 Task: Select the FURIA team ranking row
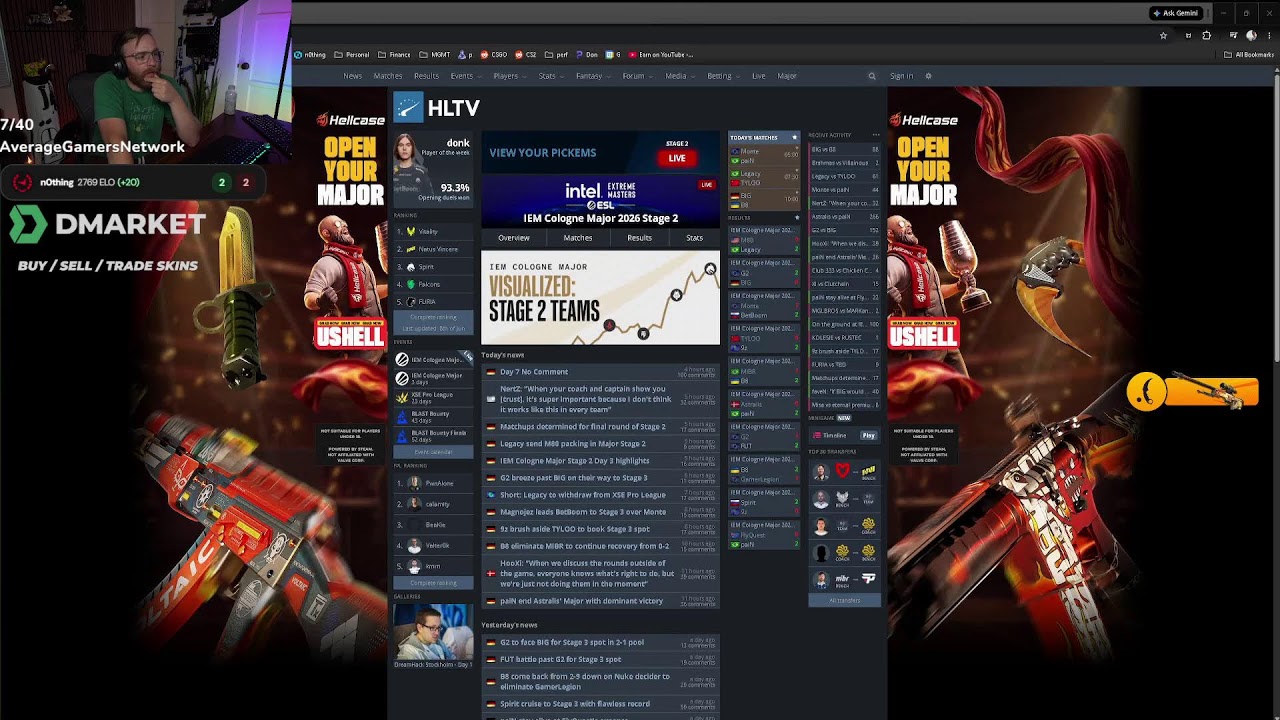tap(434, 301)
